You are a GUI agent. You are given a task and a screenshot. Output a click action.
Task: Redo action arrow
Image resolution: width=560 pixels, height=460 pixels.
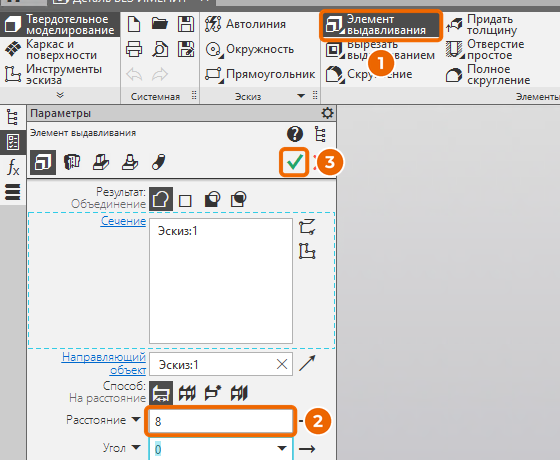(x=160, y=75)
